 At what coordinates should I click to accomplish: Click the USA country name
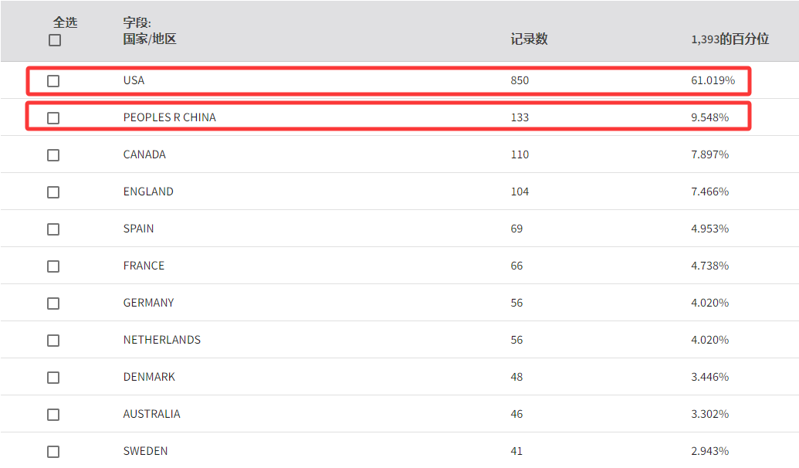(x=134, y=81)
